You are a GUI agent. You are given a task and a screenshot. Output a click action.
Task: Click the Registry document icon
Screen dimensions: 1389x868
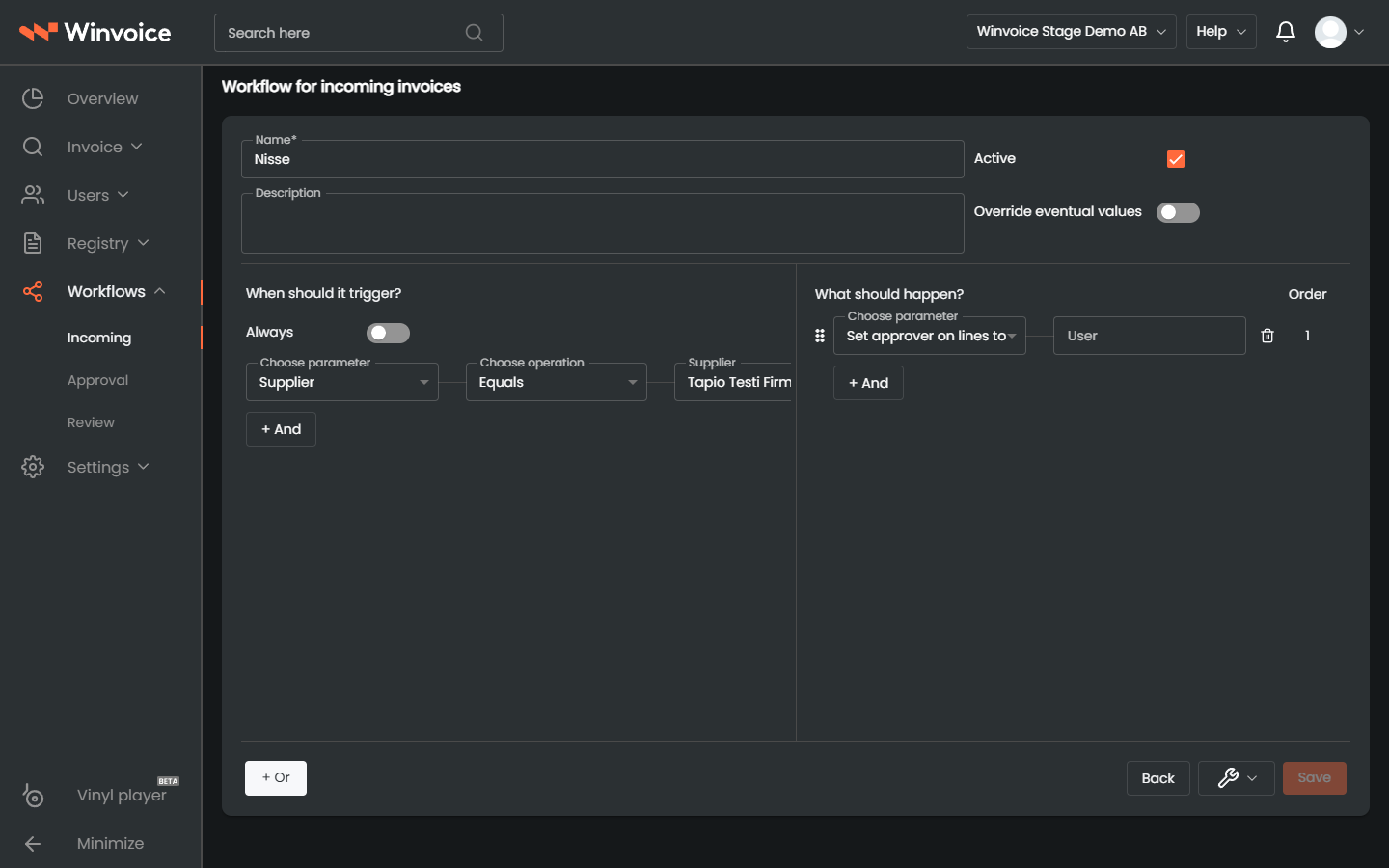pyautogui.click(x=33, y=243)
